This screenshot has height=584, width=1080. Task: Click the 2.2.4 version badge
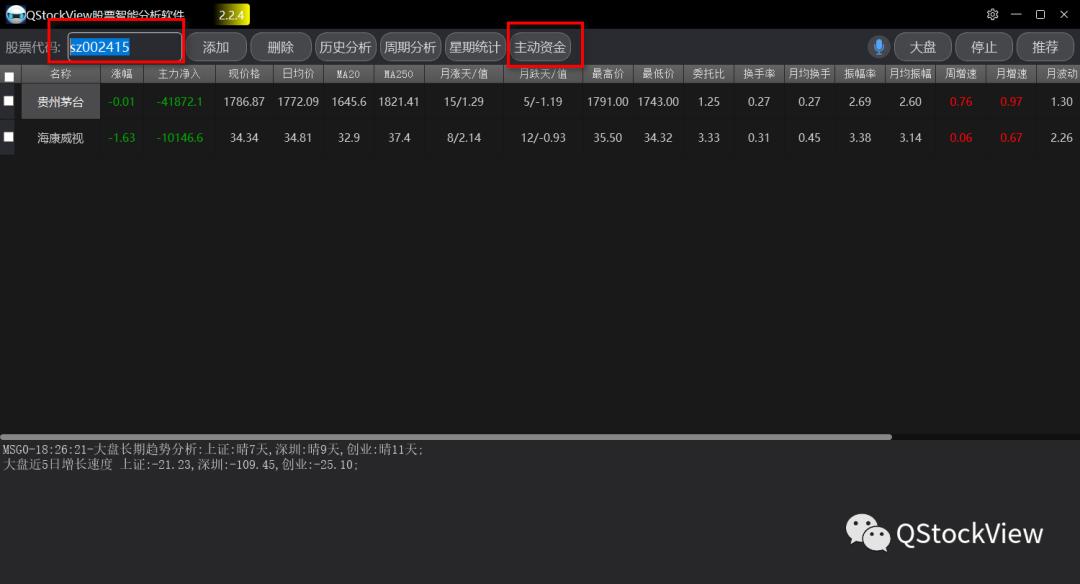click(231, 14)
